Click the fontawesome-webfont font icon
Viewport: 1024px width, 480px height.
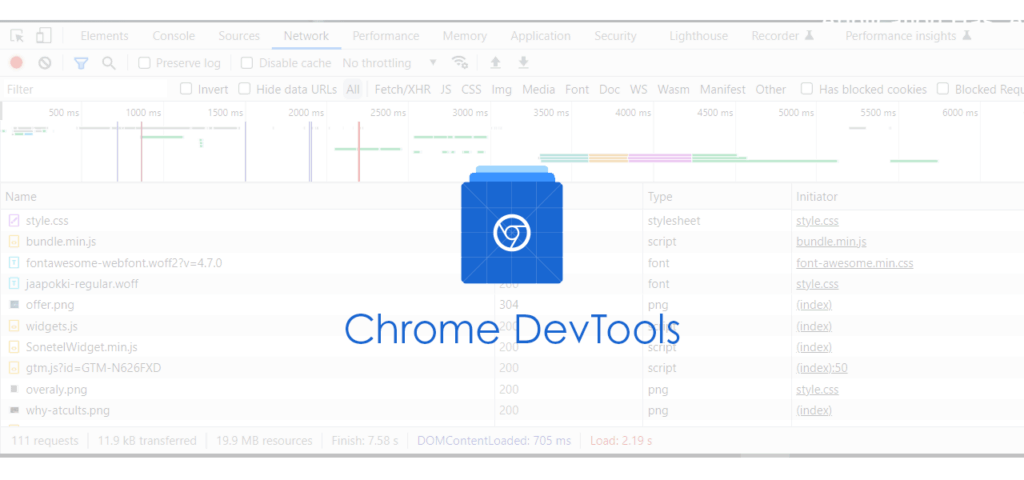tap(14, 263)
